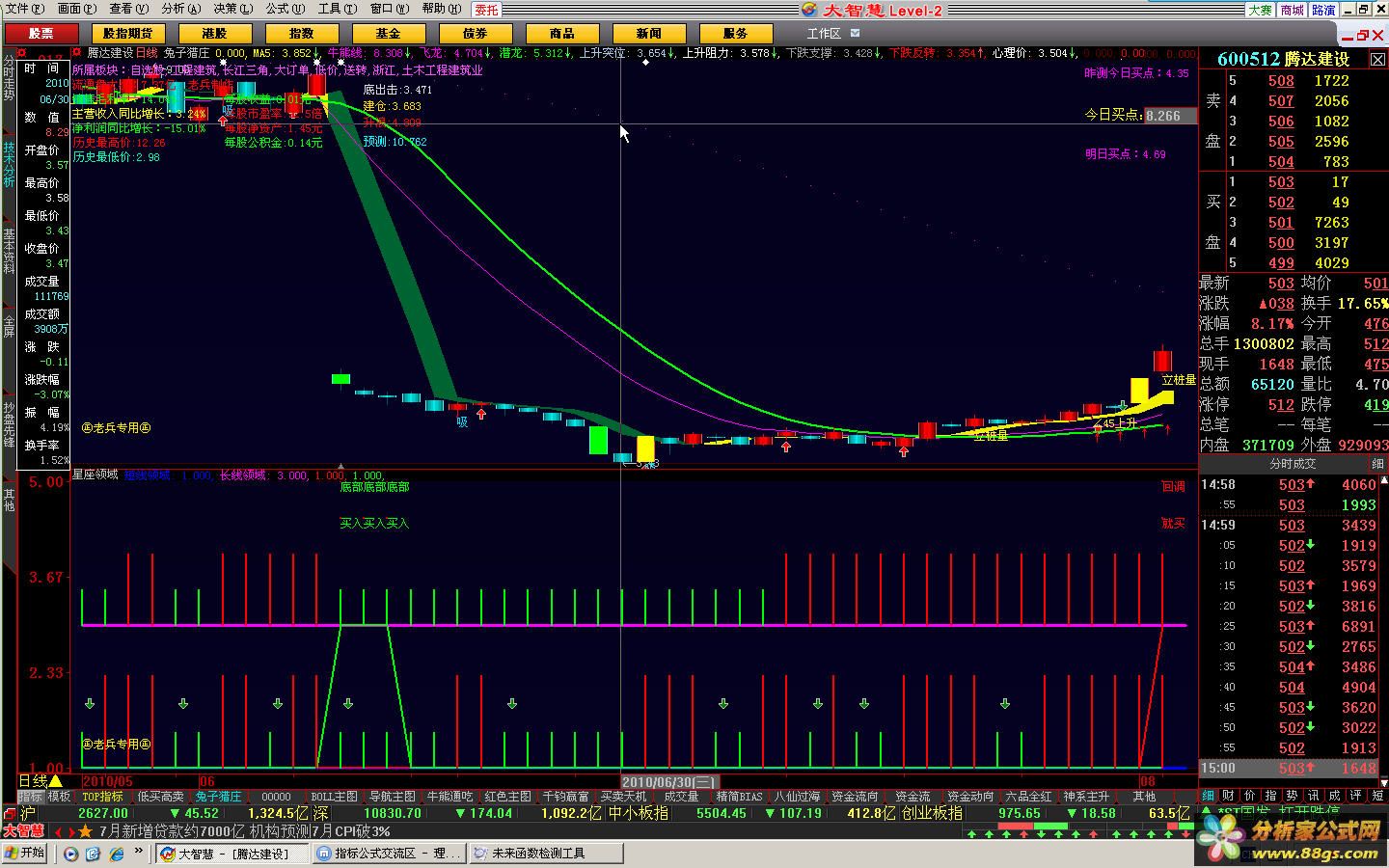Select the 成交量 indicator tab
Viewport: 1389px width, 868px height.
(x=681, y=797)
